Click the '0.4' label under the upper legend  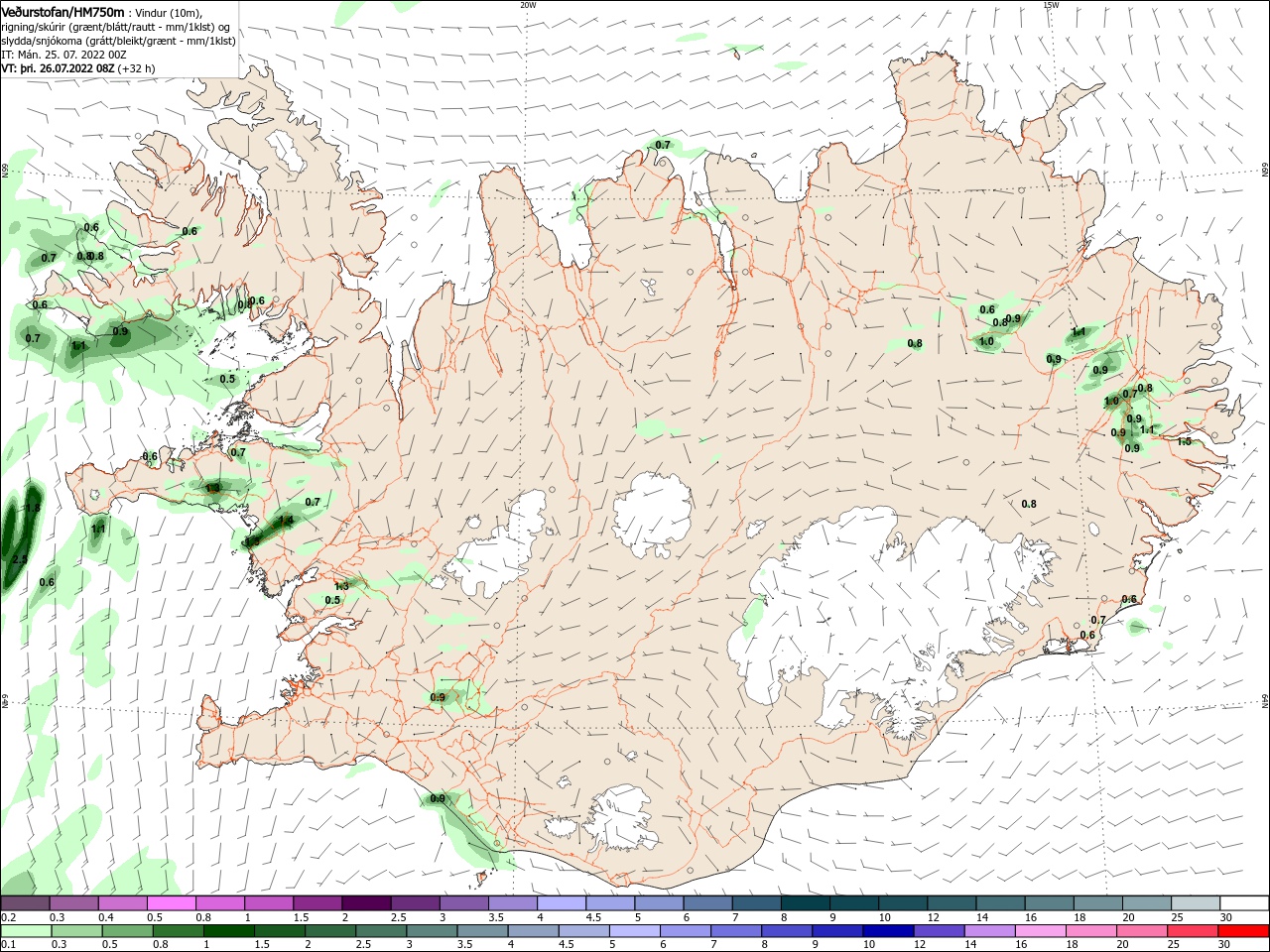106,918
